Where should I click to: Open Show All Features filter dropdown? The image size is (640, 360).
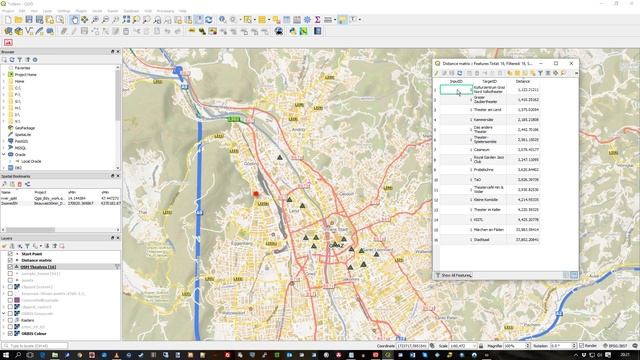coord(454,276)
